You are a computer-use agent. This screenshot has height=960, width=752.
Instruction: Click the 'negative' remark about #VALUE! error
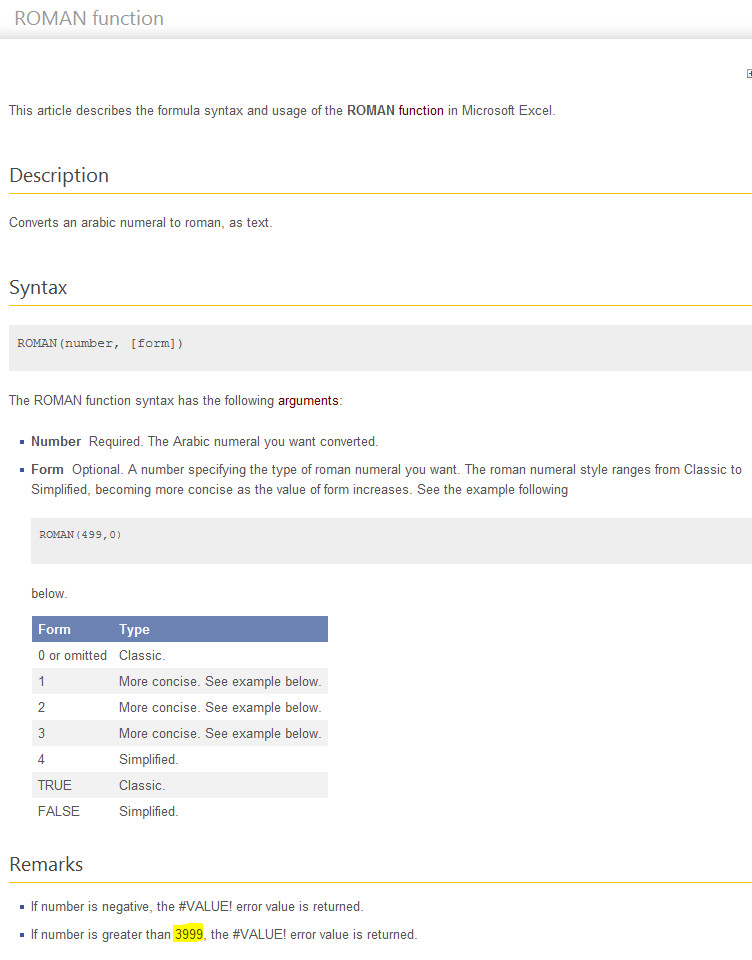196,907
